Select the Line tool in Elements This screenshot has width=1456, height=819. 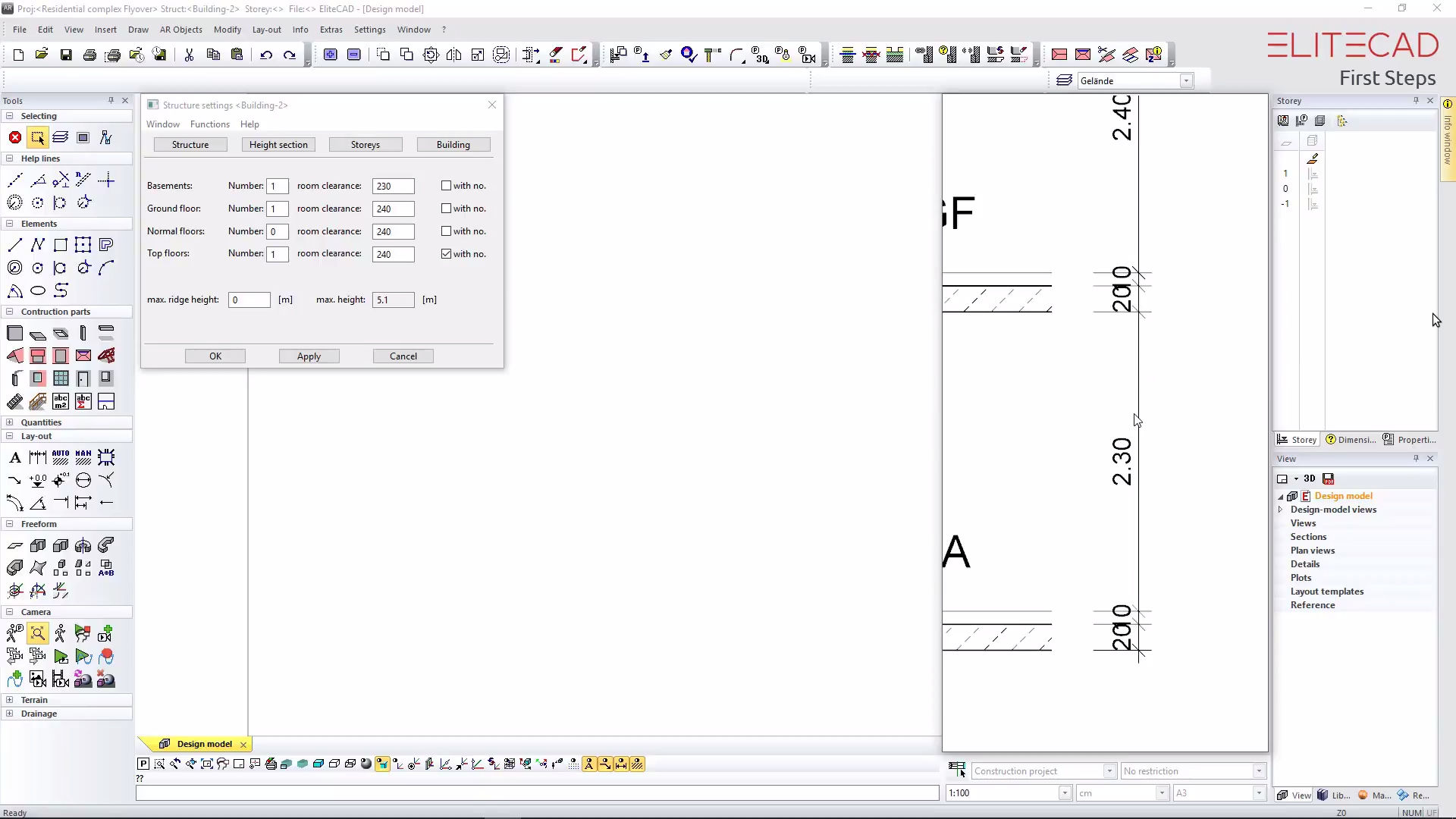(15, 245)
